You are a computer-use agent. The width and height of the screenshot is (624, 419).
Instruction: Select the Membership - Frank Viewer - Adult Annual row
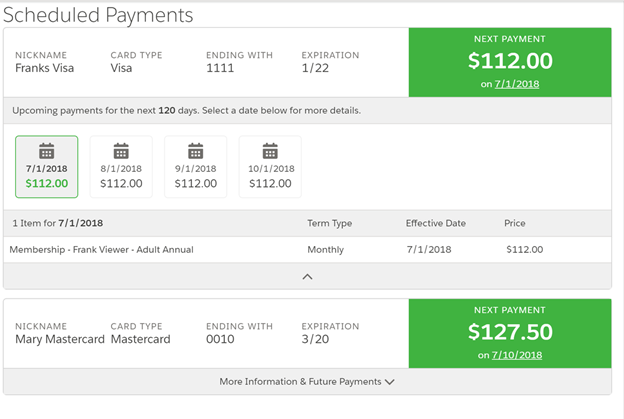coord(101,249)
